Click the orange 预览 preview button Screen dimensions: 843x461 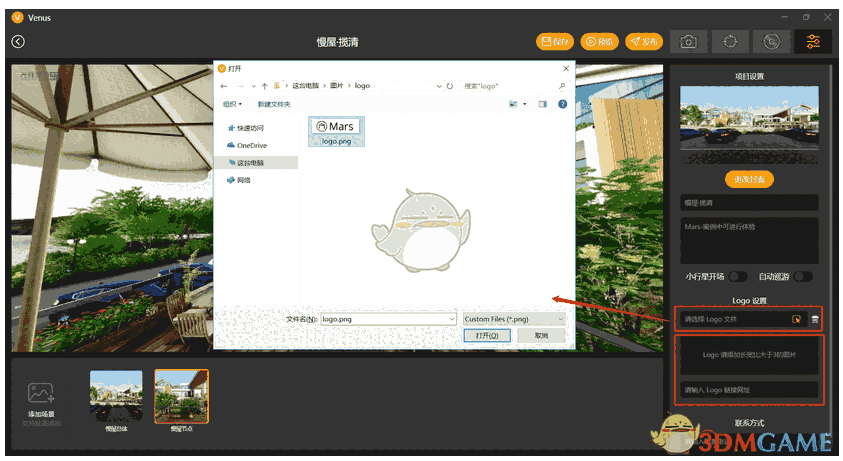[x=599, y=41]
